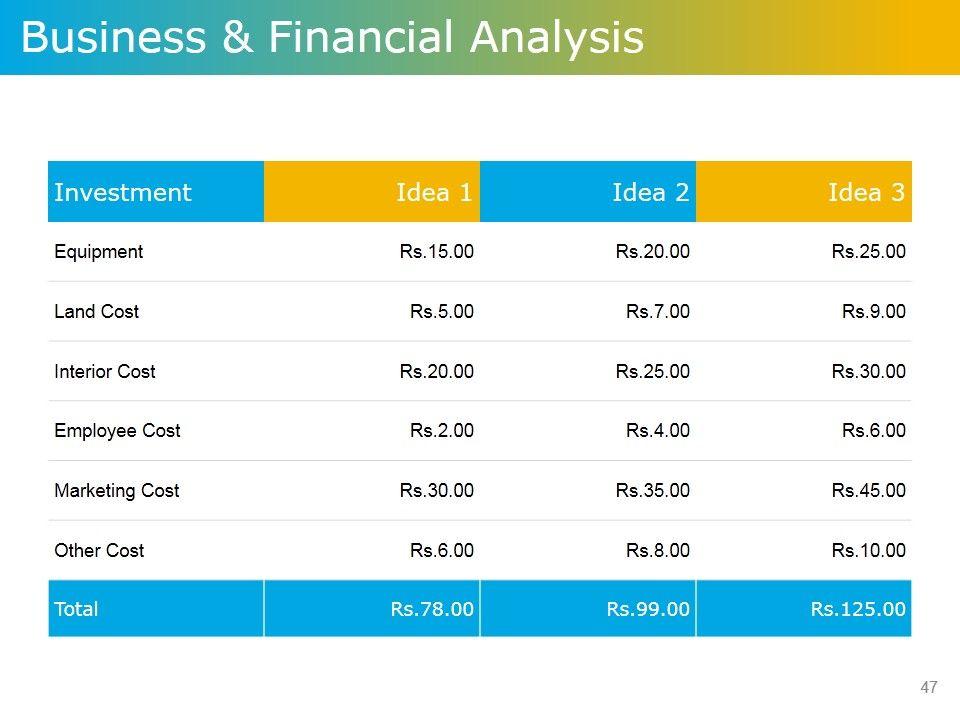Screen dimensions: 960x720
Task: Click the slide number 47
Action: coord(929,687)
